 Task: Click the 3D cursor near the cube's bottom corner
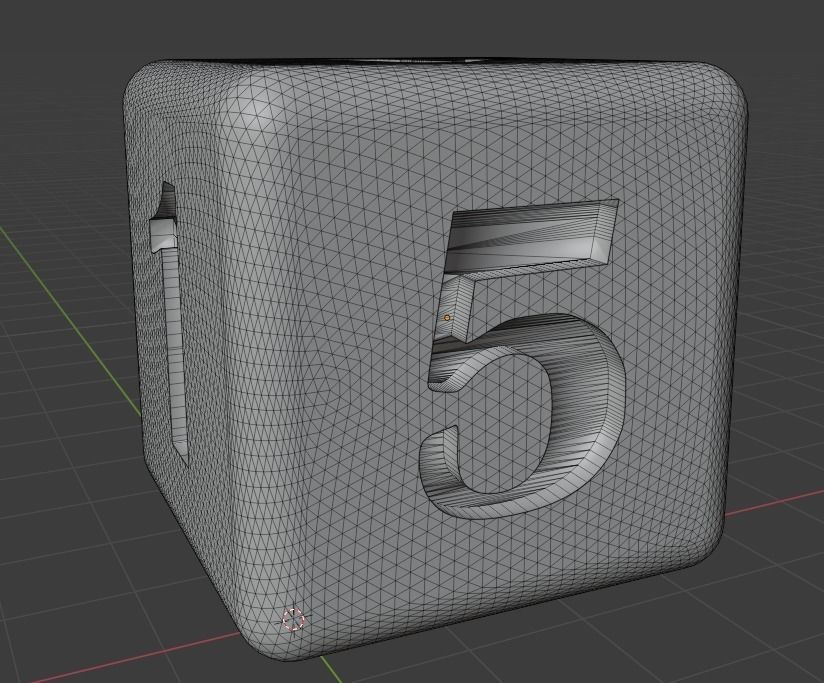coord(293,619)
